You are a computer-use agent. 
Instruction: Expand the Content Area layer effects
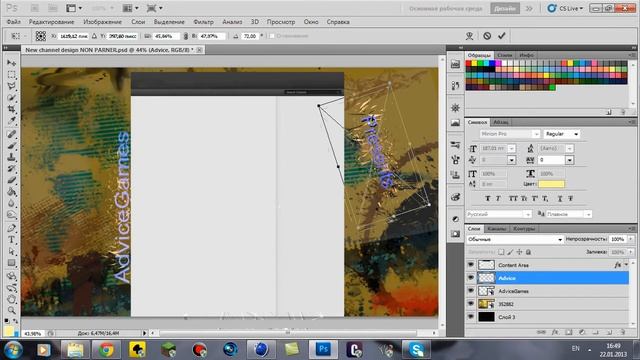click(x=627, y=265)
